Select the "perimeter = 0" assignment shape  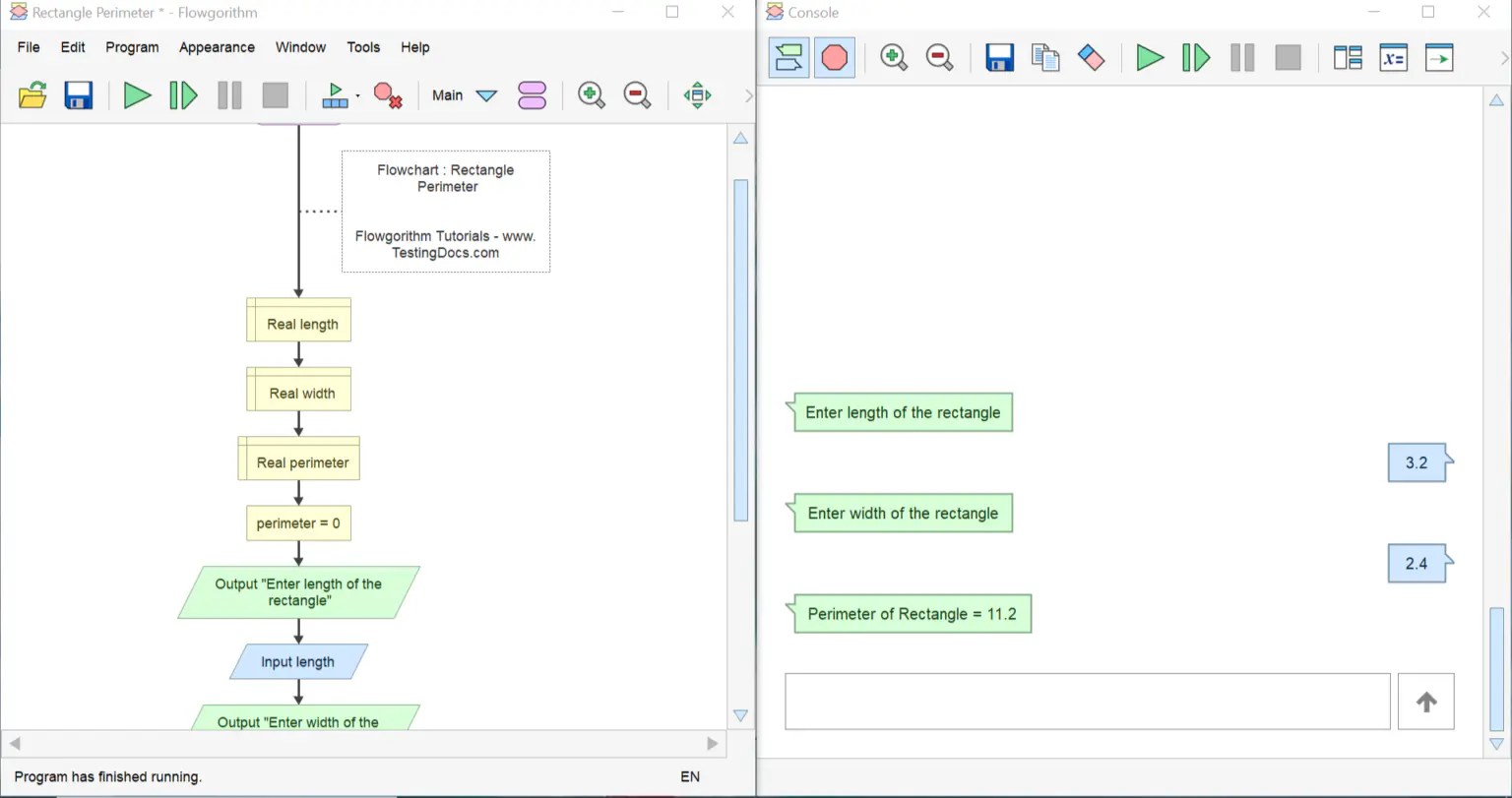[298, 523]
